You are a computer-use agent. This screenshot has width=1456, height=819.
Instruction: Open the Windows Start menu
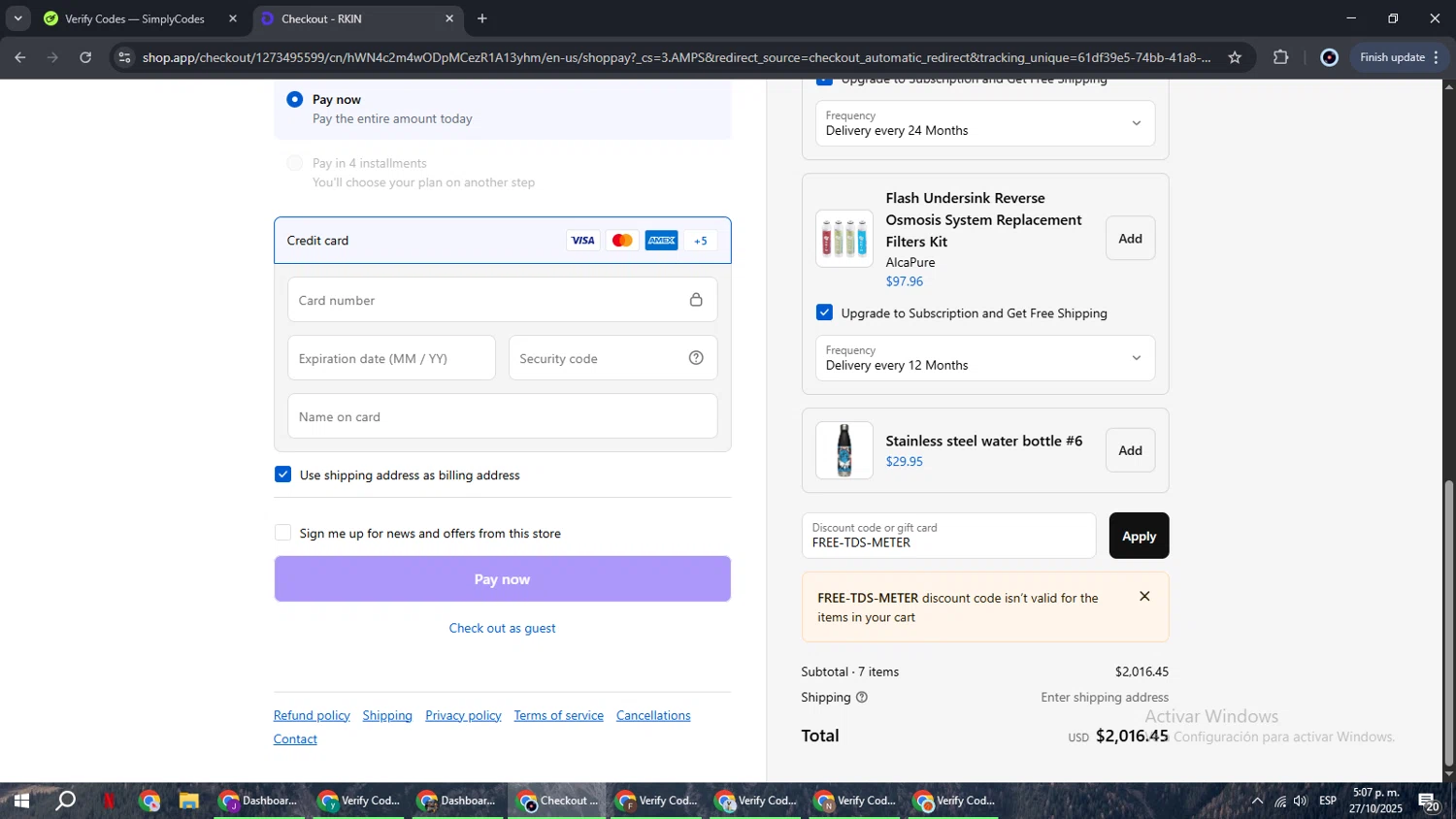click(x=20, y=801)
